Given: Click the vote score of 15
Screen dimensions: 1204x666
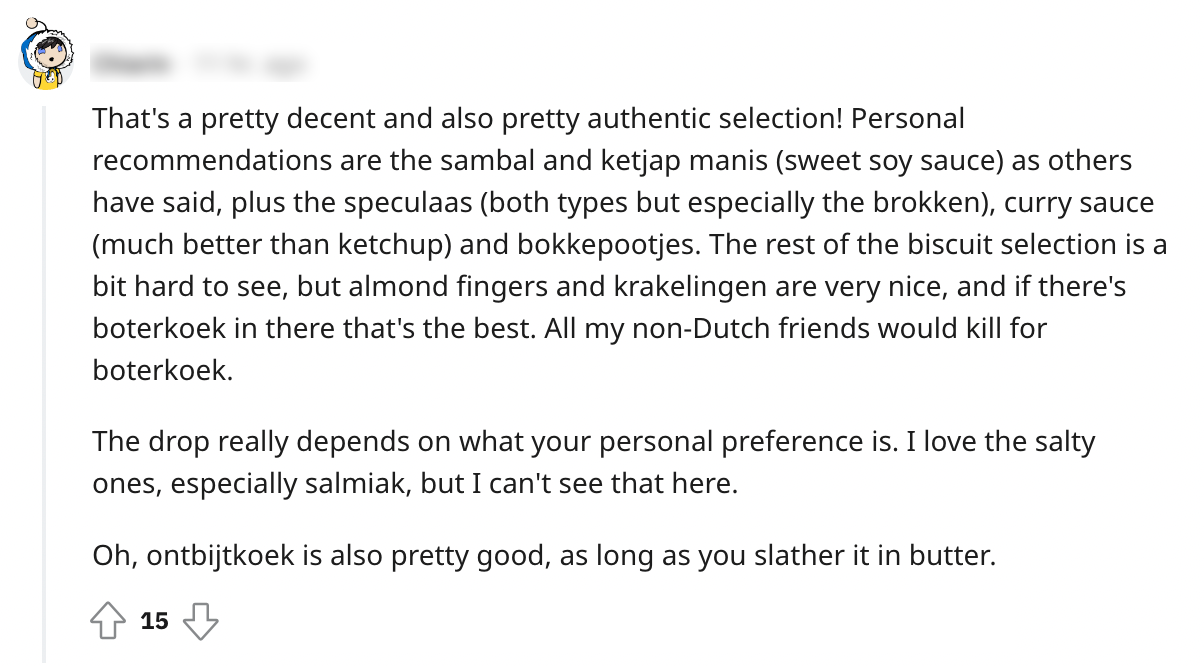Looking at the screenshot, I should 154,621.
